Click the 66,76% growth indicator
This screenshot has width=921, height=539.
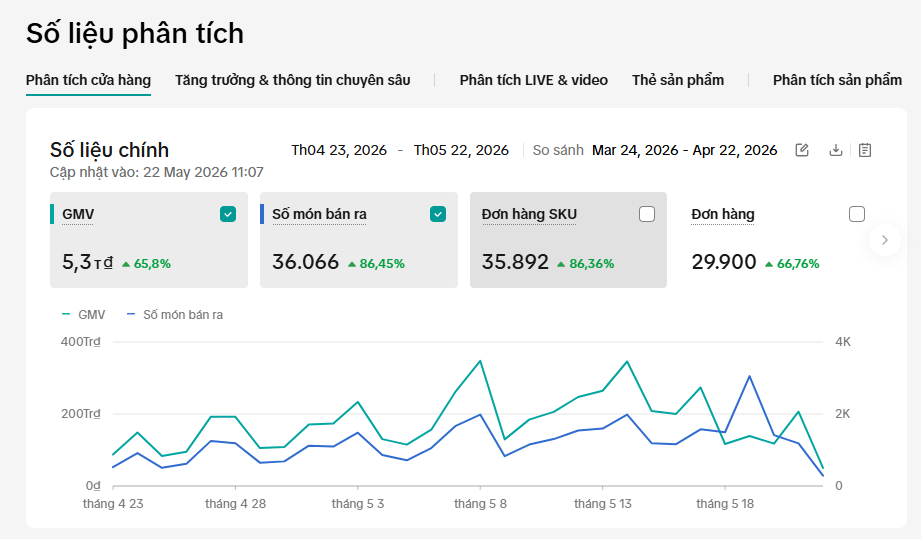click(x=792, y=264)
